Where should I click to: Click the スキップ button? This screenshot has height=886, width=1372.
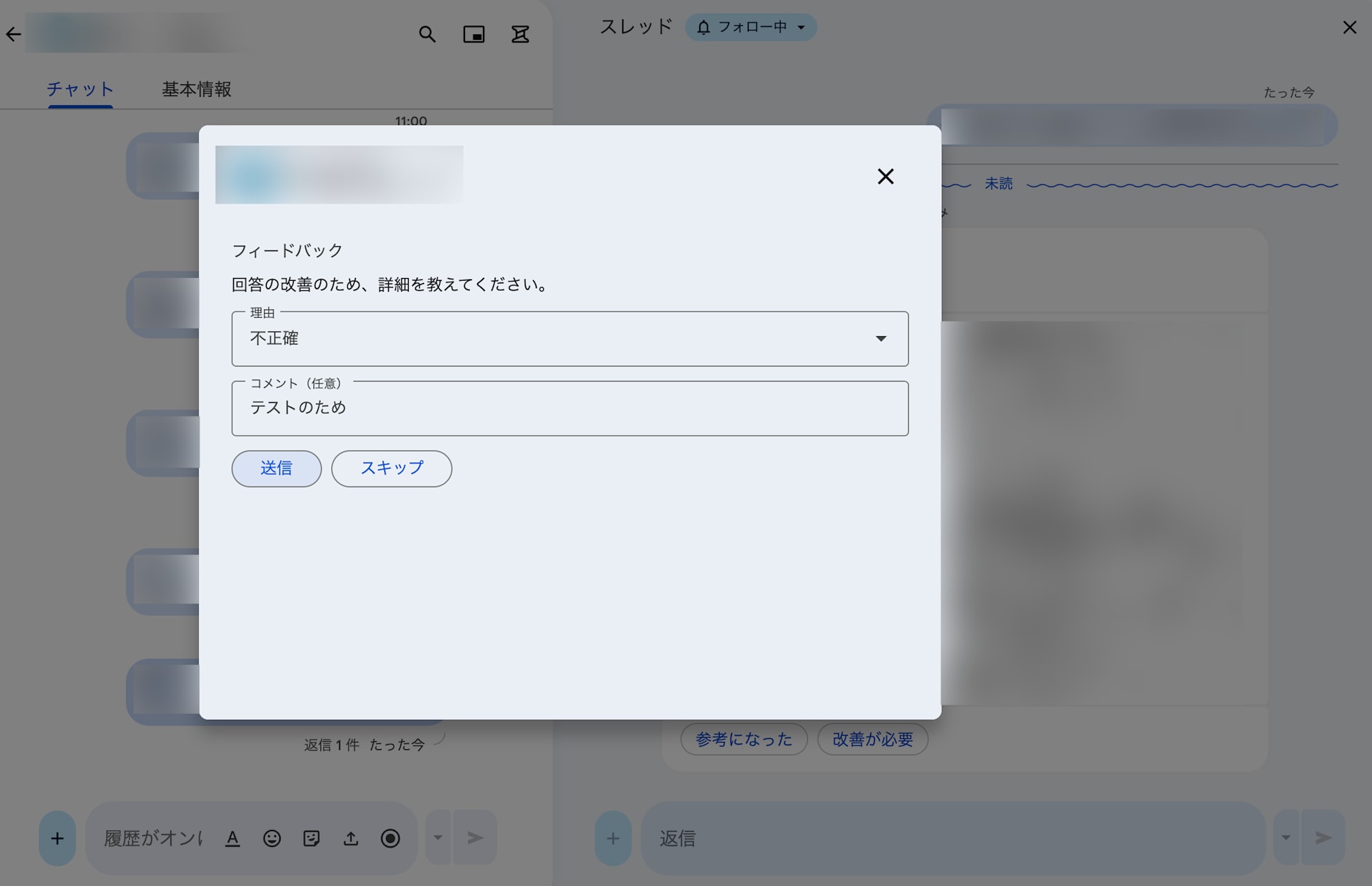coord(392,469)
